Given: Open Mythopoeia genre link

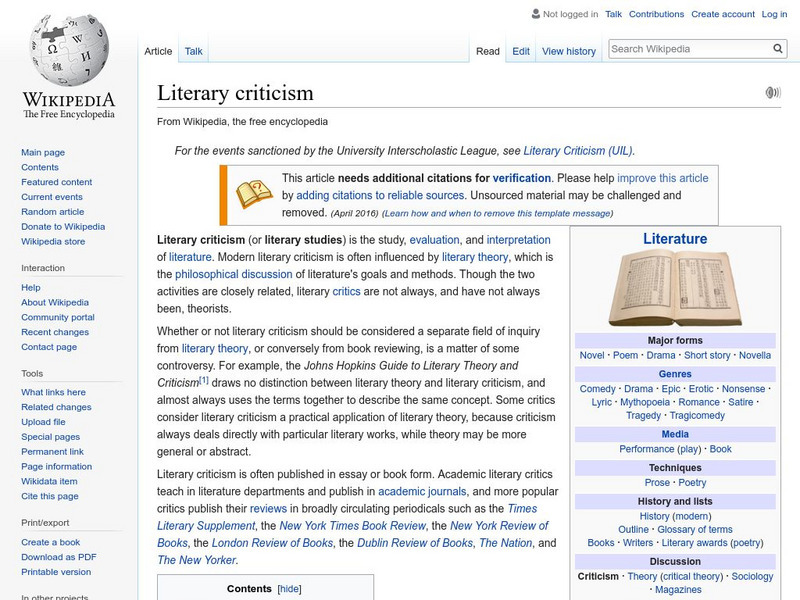Looking at the screenshot, I should (645, 402).
